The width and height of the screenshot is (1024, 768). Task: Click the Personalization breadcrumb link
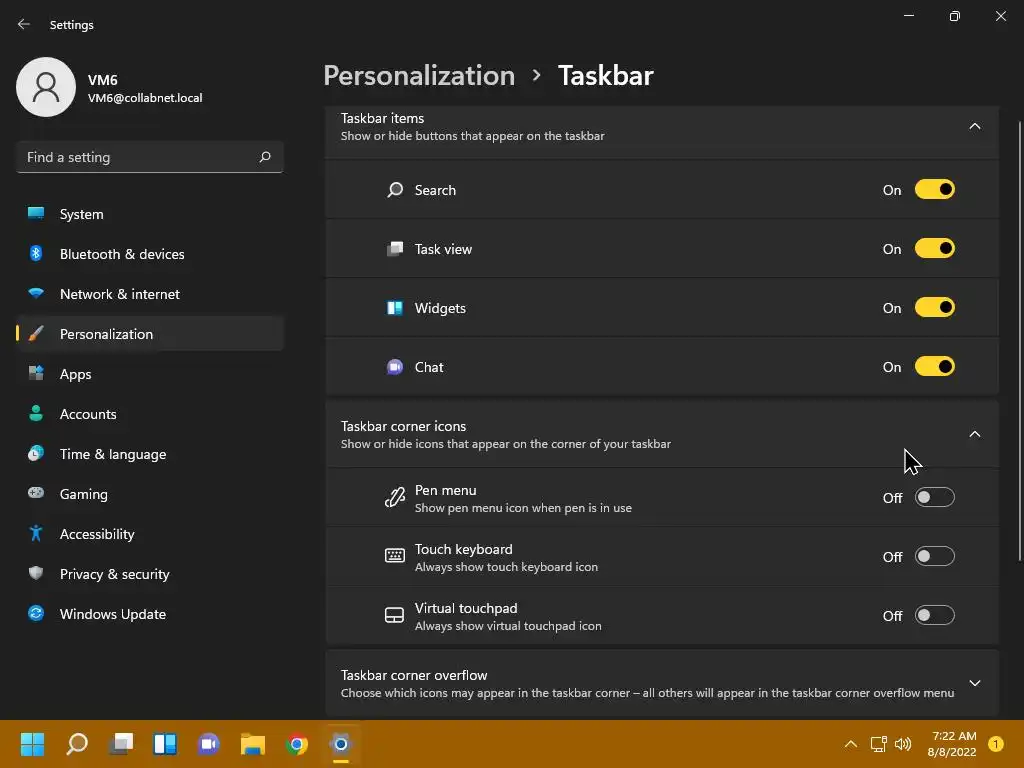(419, 76)
